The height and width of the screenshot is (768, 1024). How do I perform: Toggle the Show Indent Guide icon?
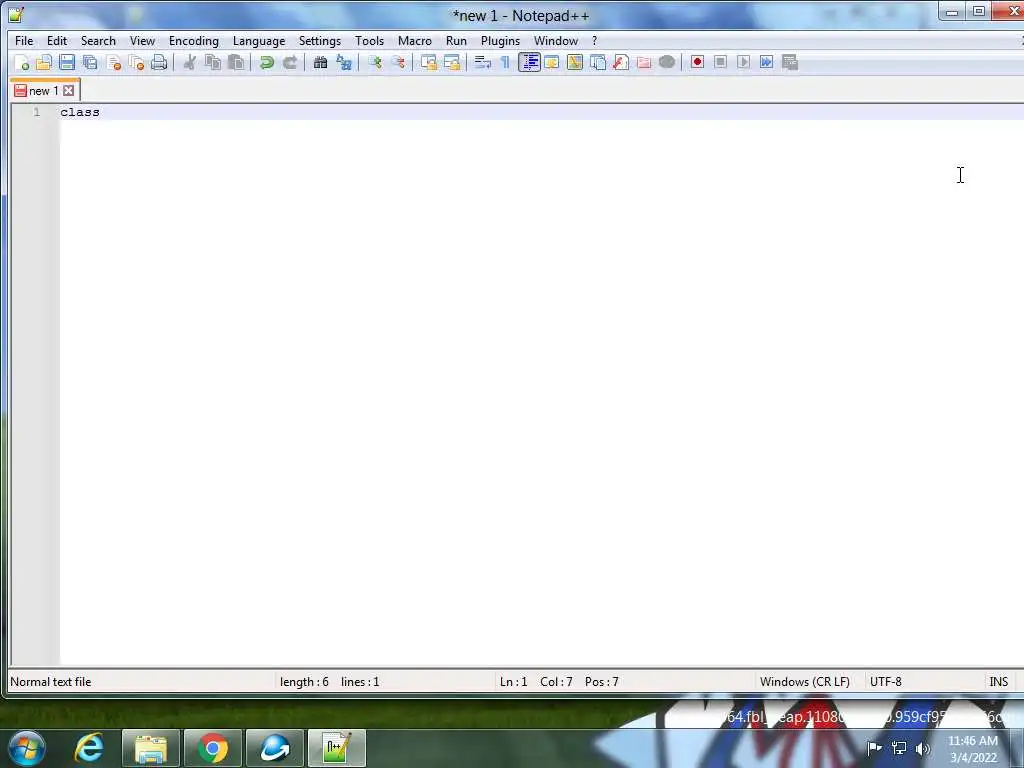529,63
